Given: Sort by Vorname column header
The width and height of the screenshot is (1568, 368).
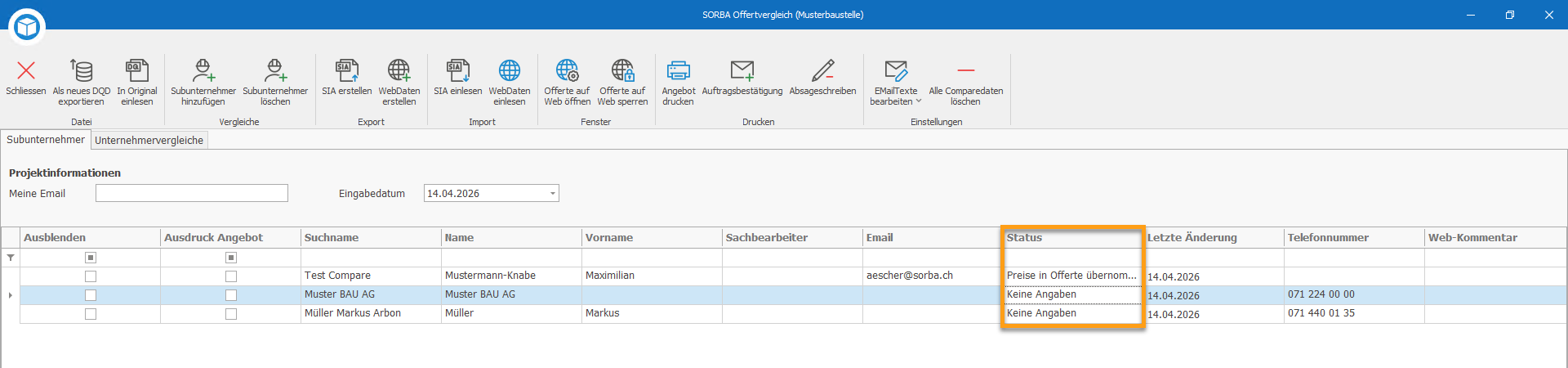Looking at the screenshot, I should click(652, 238).
